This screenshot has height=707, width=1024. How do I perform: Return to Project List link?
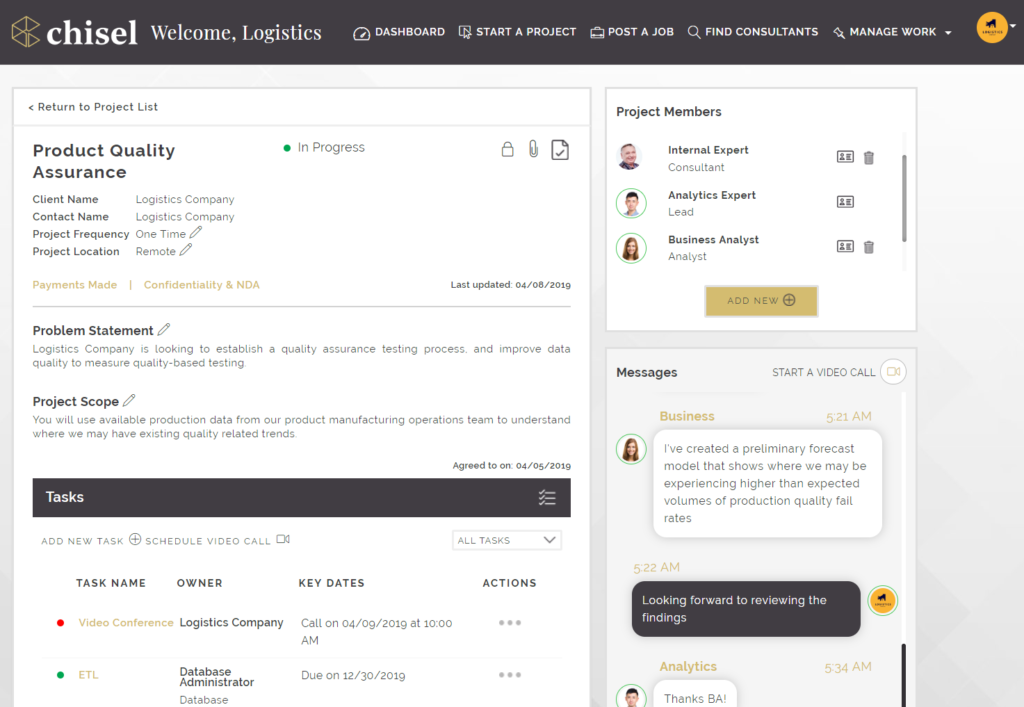[93, 107]
